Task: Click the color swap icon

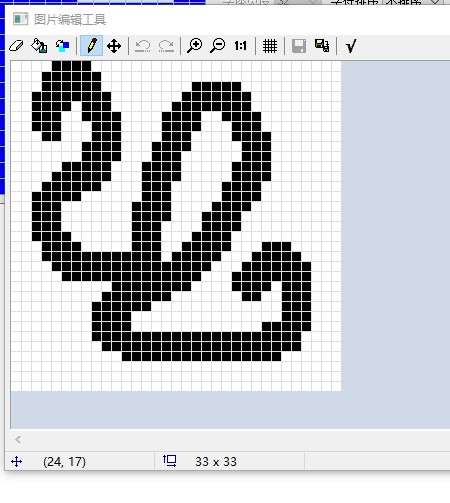Action: point(62,46)
